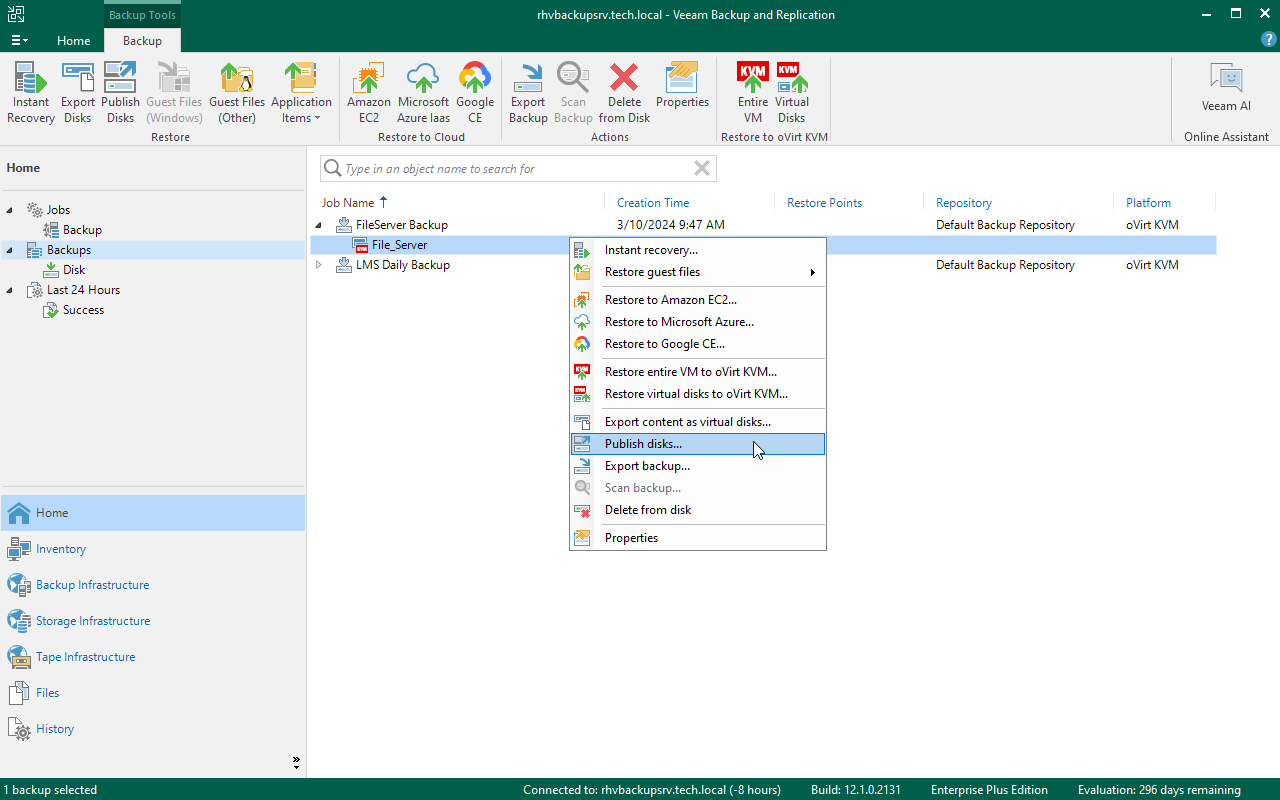Collapse the Last 24 Hours node
This screenshot has width=1280, height=800.
(10, 290)
